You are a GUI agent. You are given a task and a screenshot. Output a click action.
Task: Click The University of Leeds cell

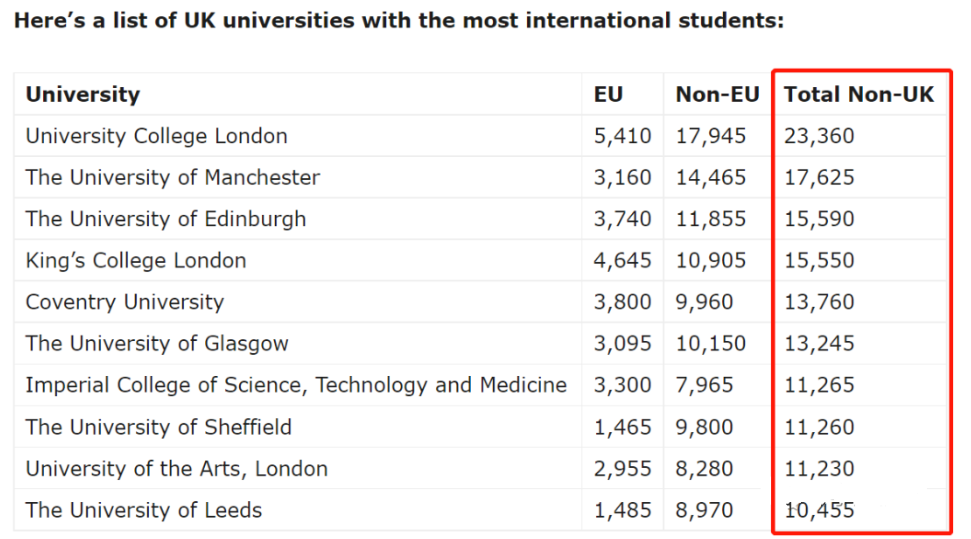144,510
